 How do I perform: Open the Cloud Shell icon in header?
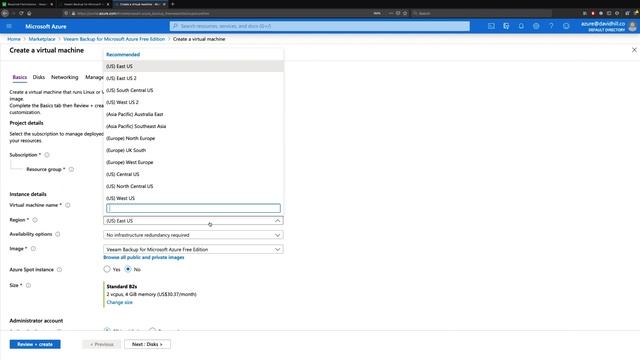491,26
